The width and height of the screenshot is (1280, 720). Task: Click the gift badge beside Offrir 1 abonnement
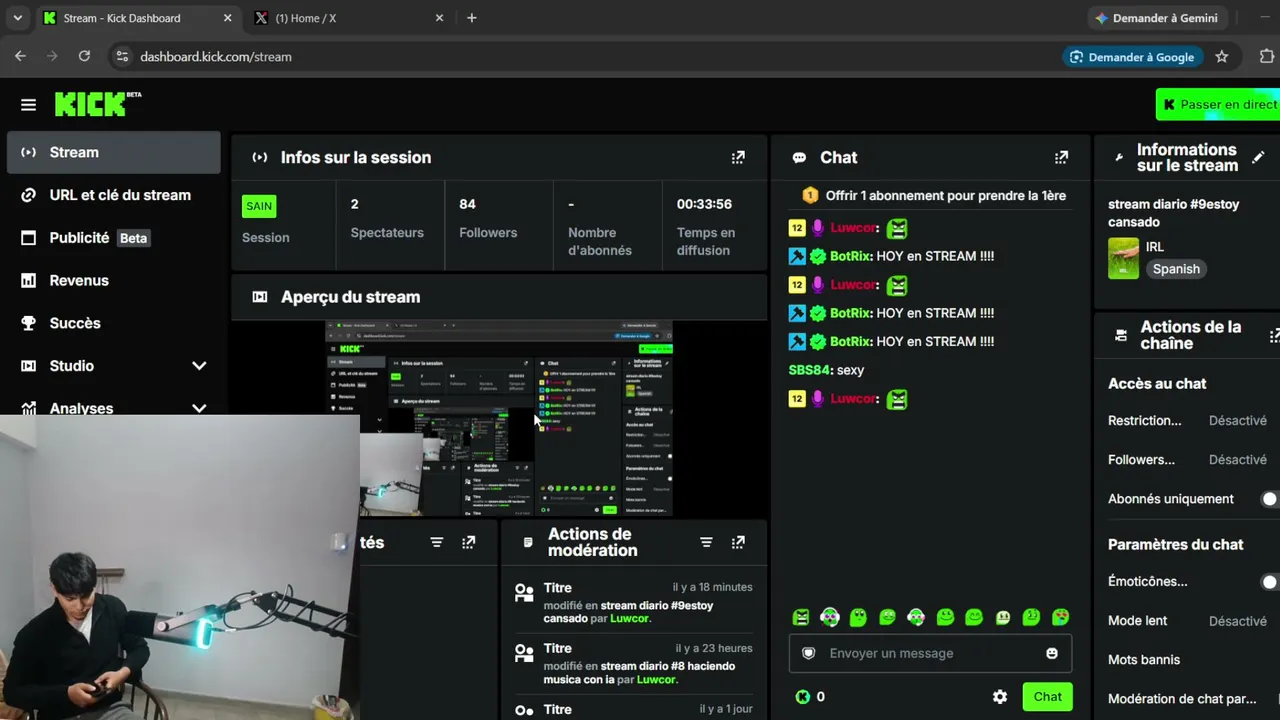point(810,196)
